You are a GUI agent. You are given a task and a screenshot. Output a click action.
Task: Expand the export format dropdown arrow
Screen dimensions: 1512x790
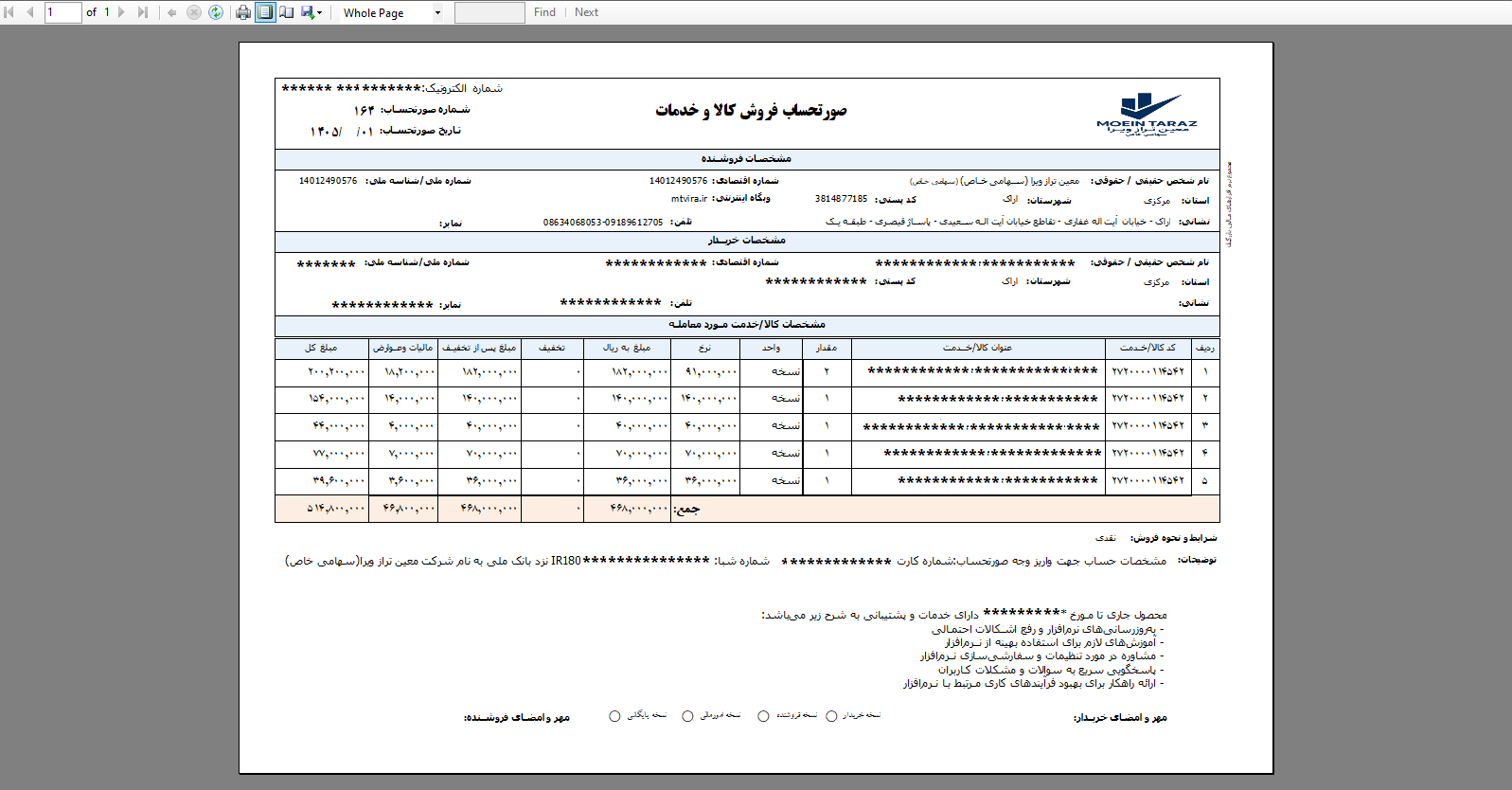[320, 12]
